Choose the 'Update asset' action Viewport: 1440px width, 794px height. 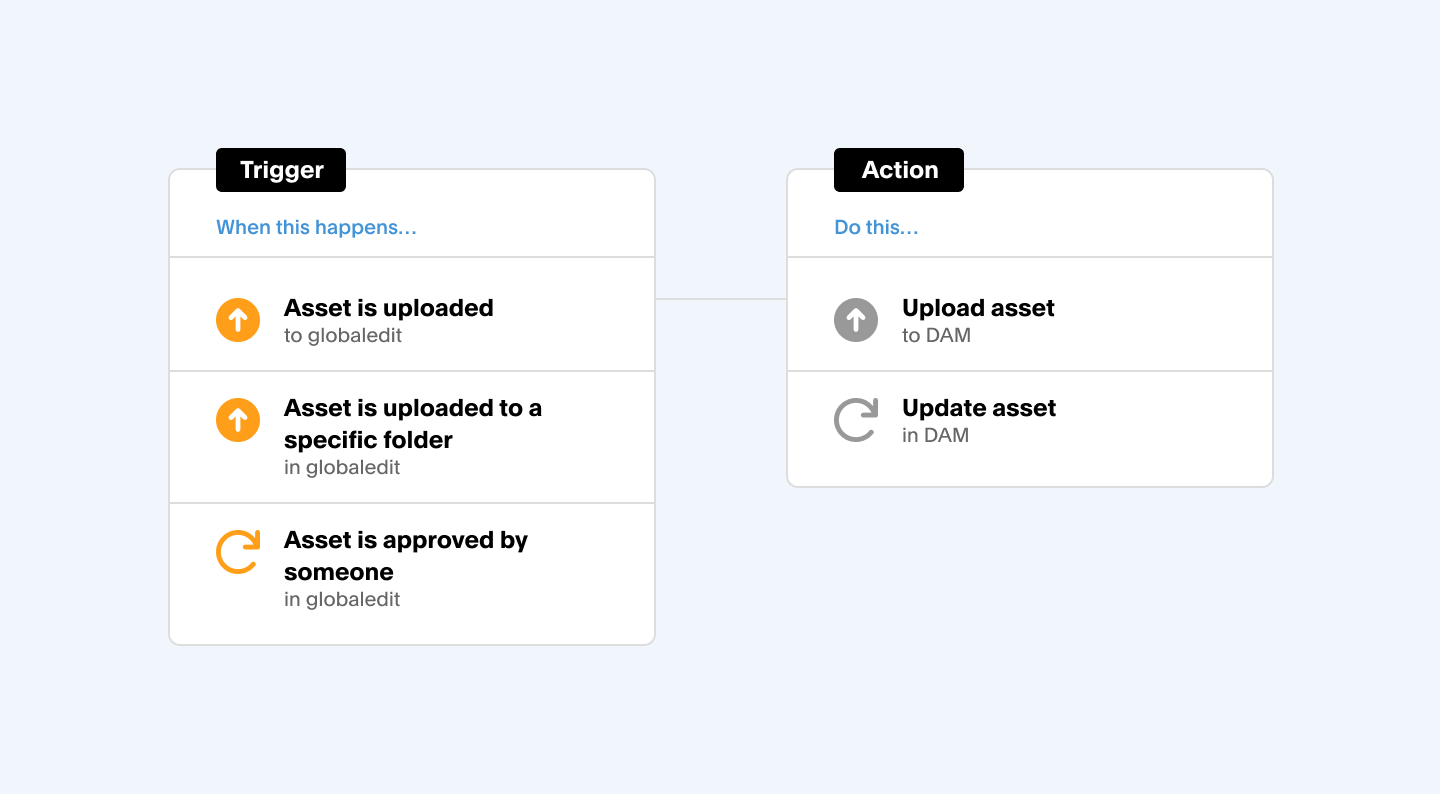click(x=979, y=408)
